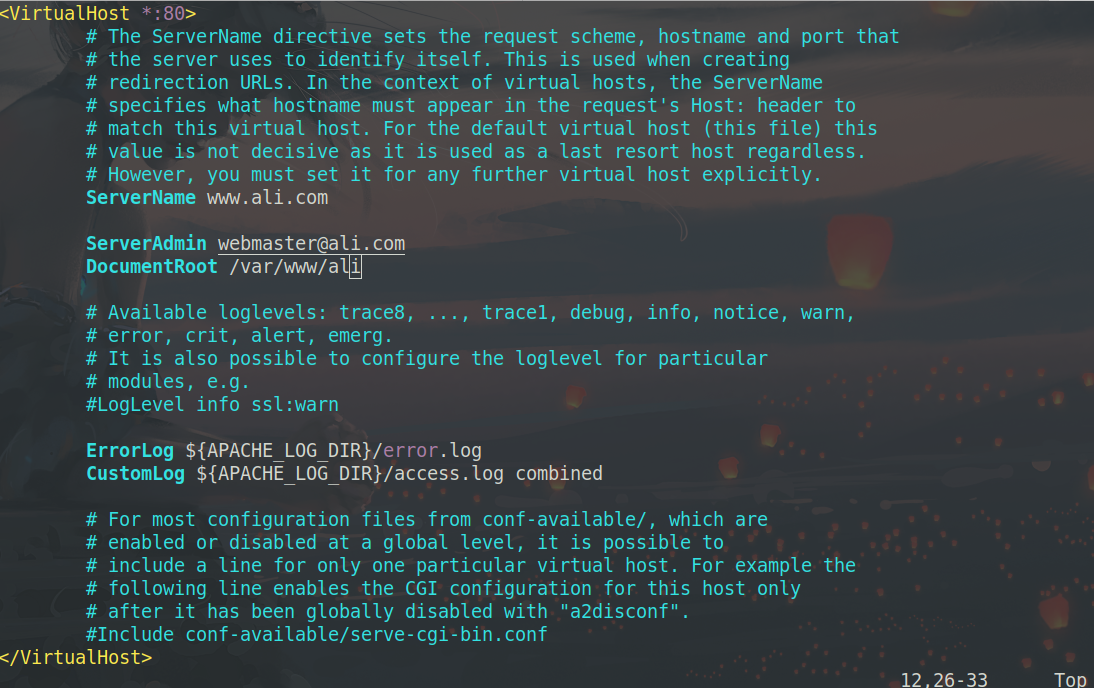Click the closing </VirtualHost> tag
This screenshot has width=1094, height=688.
point(76,657)
